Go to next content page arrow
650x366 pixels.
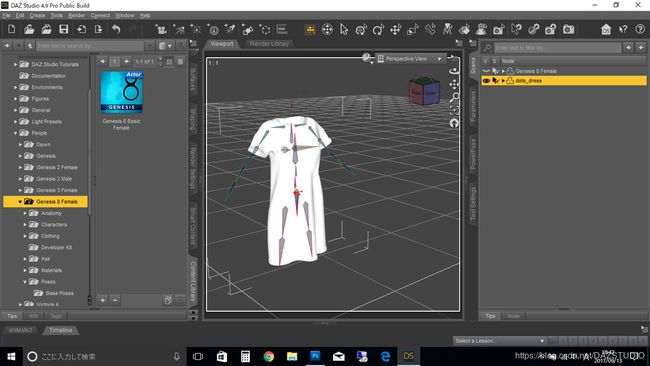126,61
